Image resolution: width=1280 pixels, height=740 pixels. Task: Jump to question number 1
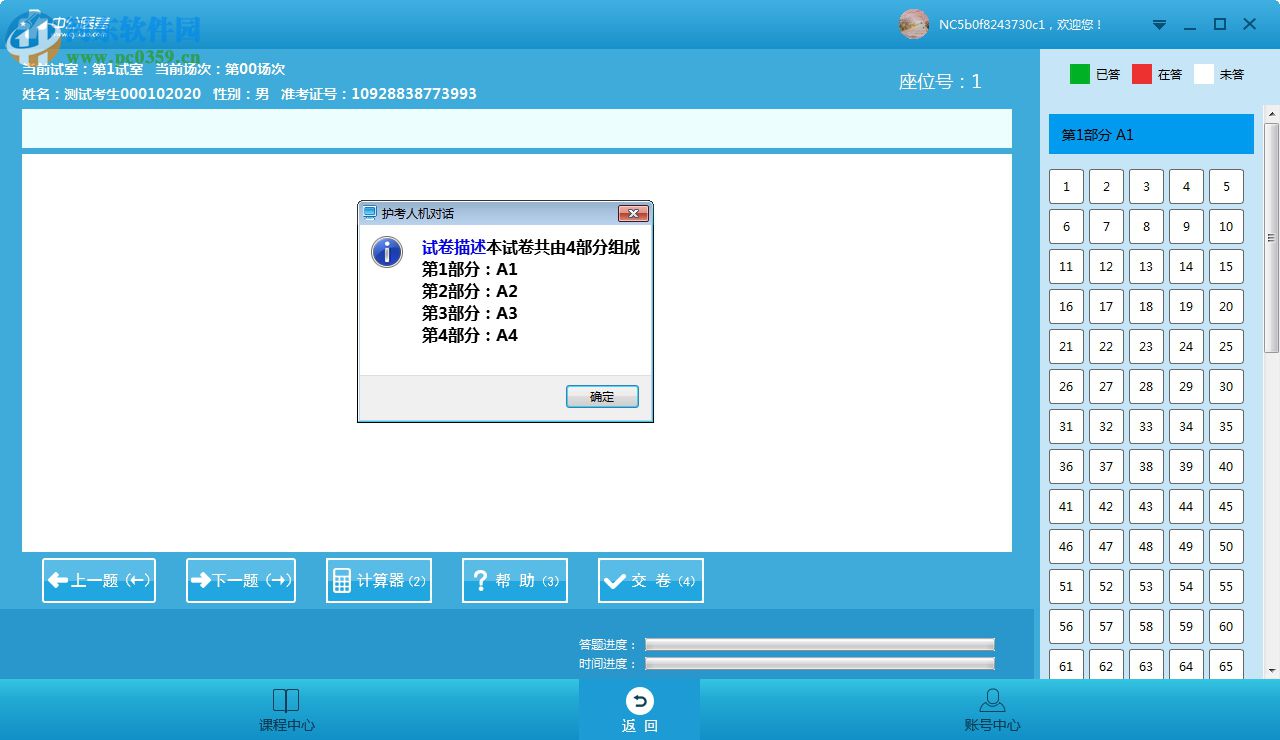click(1066, 187)
